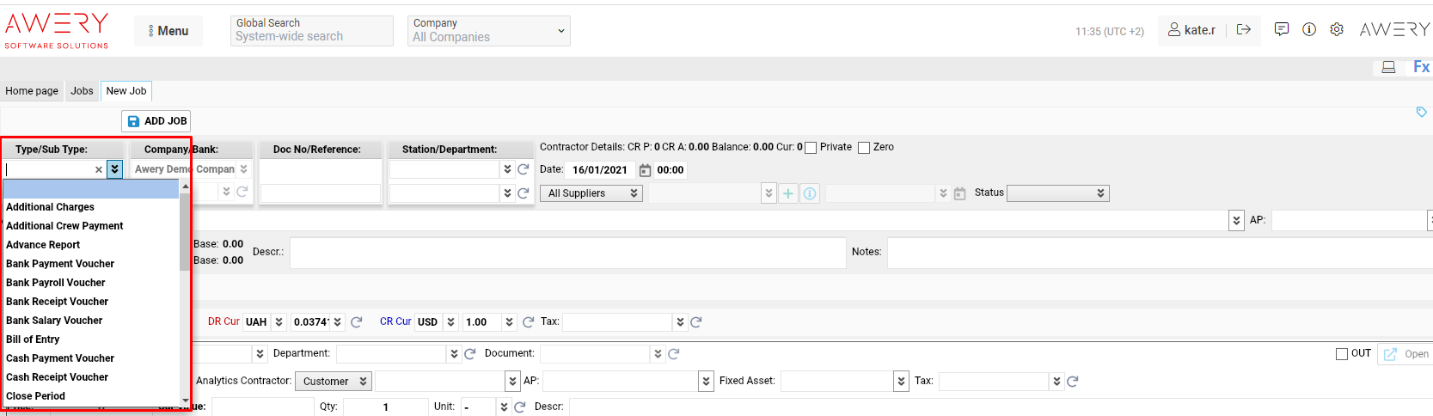Image resolution: width=1433 pixels, height=416 pixels.
Task: Open the calendar icon beside the date field
Action: click(x=645, y=170)
